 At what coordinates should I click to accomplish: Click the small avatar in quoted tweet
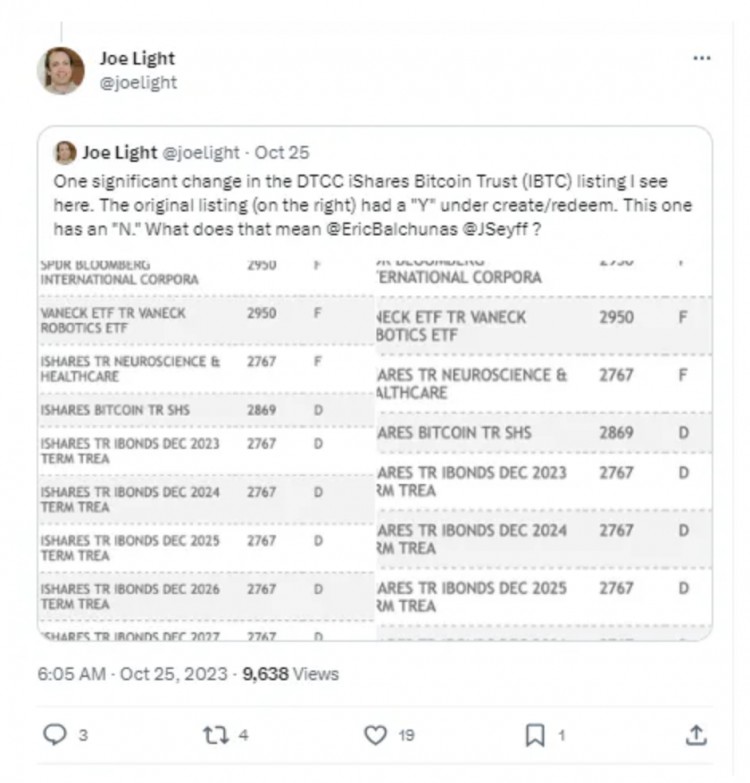pyautogui.click(x=65, y=152)
